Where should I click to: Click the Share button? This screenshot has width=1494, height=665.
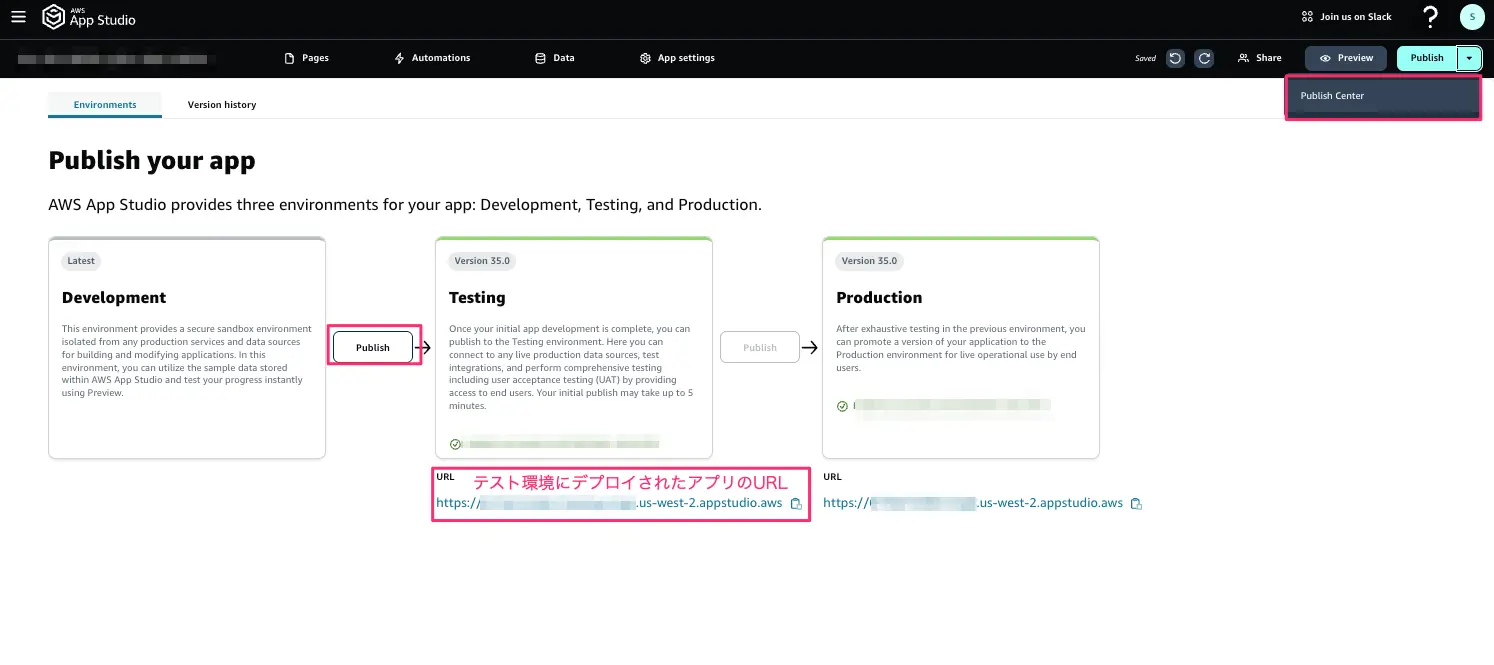pyautogui.click(x=1259, y=58)
